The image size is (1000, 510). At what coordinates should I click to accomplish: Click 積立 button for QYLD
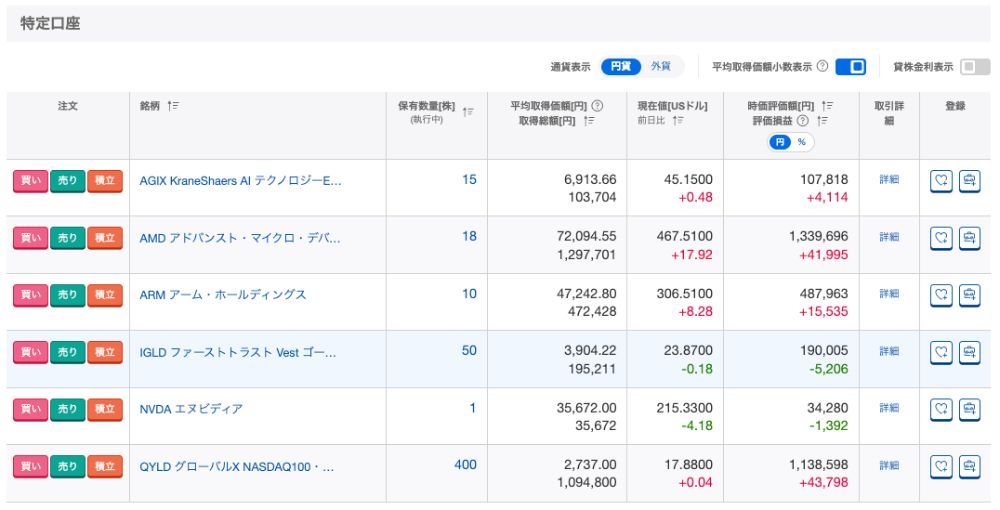click(x=105, y=466)
